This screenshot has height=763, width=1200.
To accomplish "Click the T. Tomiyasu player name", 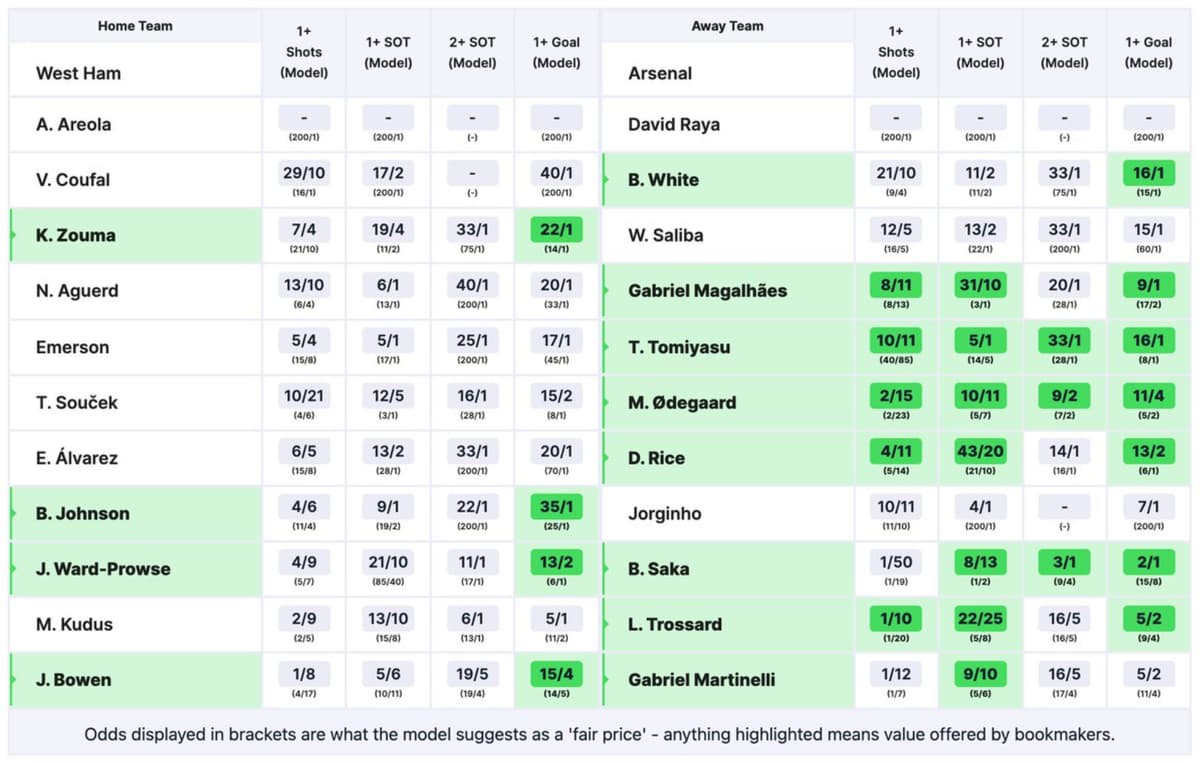I will pyautogui.click(x=679, y=347).
